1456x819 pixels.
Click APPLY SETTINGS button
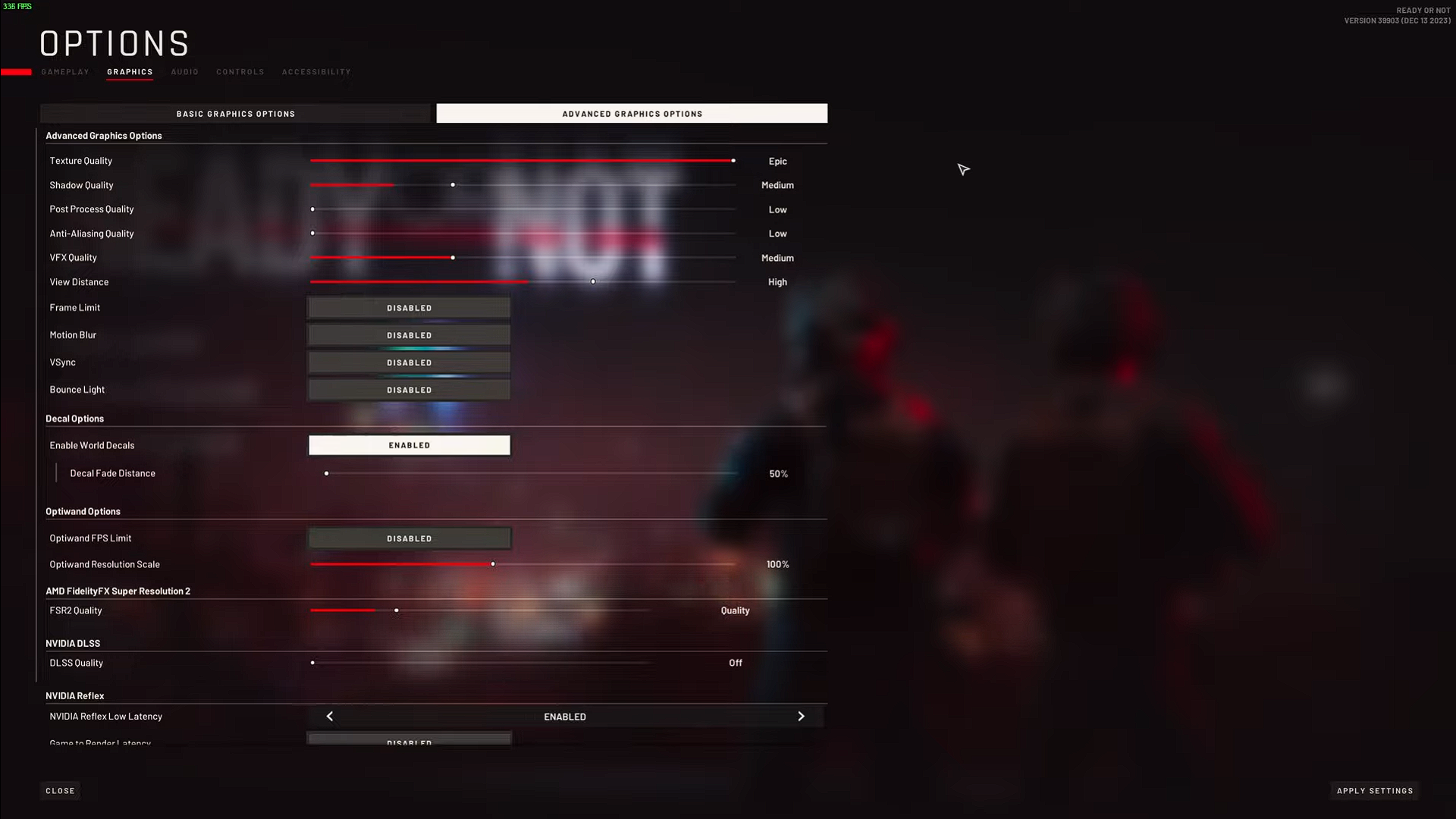pyautogui.click(x=1375, y=790)
